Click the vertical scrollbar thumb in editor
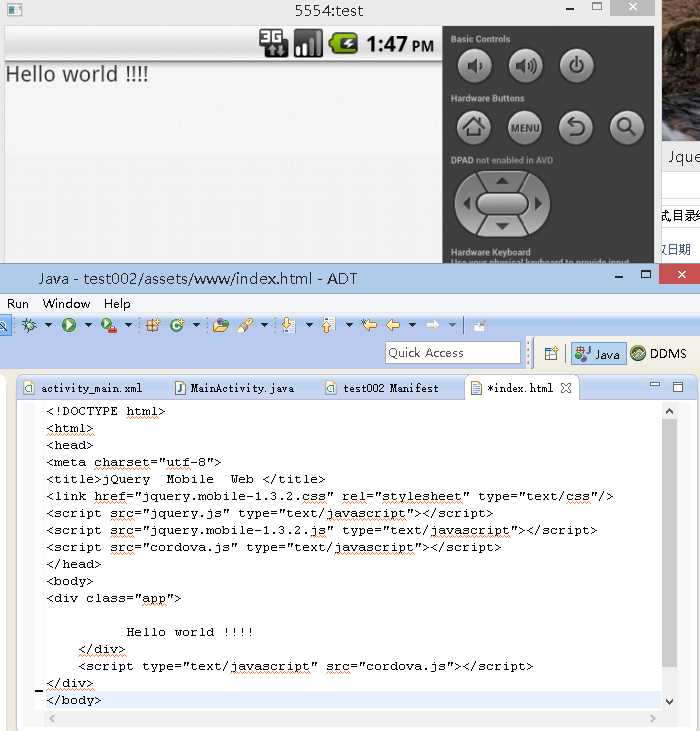700x731 pixels. [x=670, y=543]
